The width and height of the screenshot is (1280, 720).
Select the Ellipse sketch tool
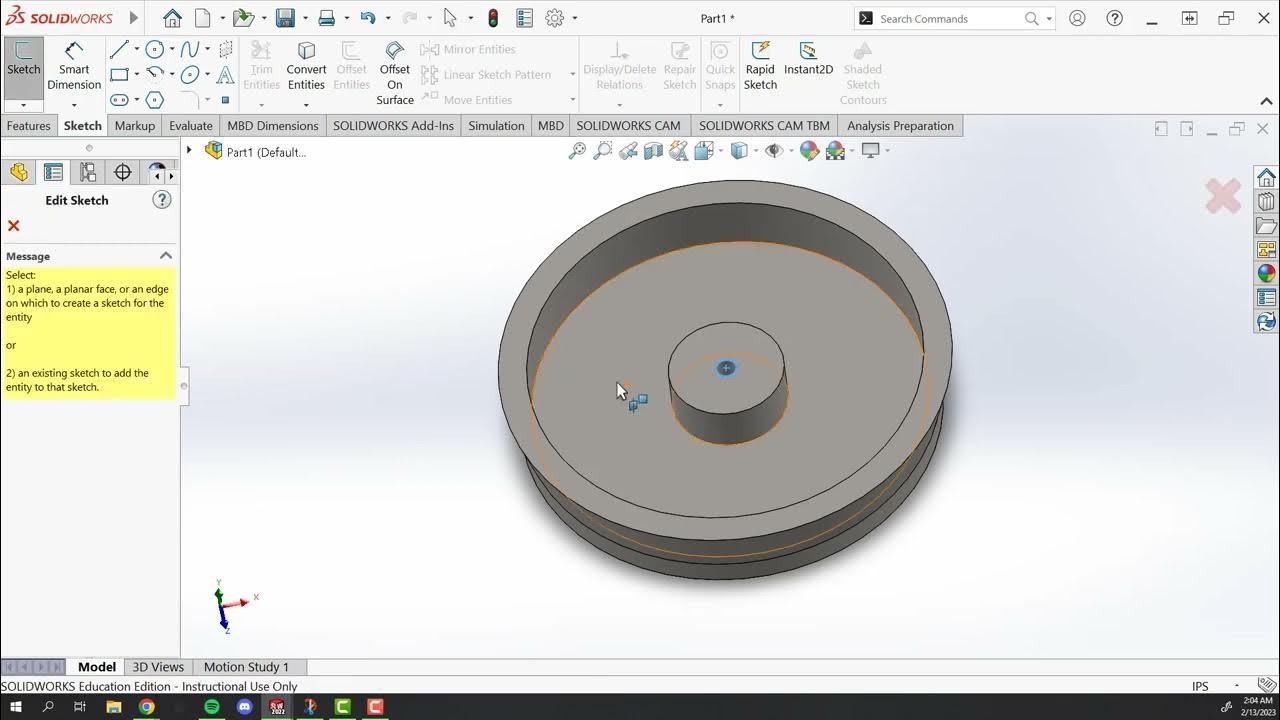[x=189, y=74]
